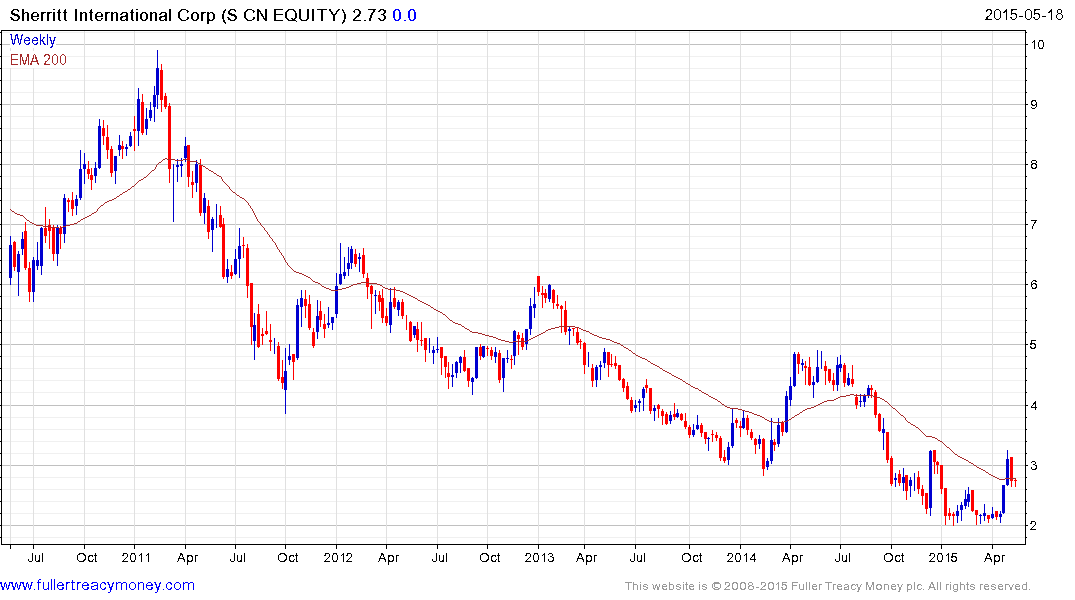Click the y-axis label 9
The image size is (1075, 600).
1034,105
